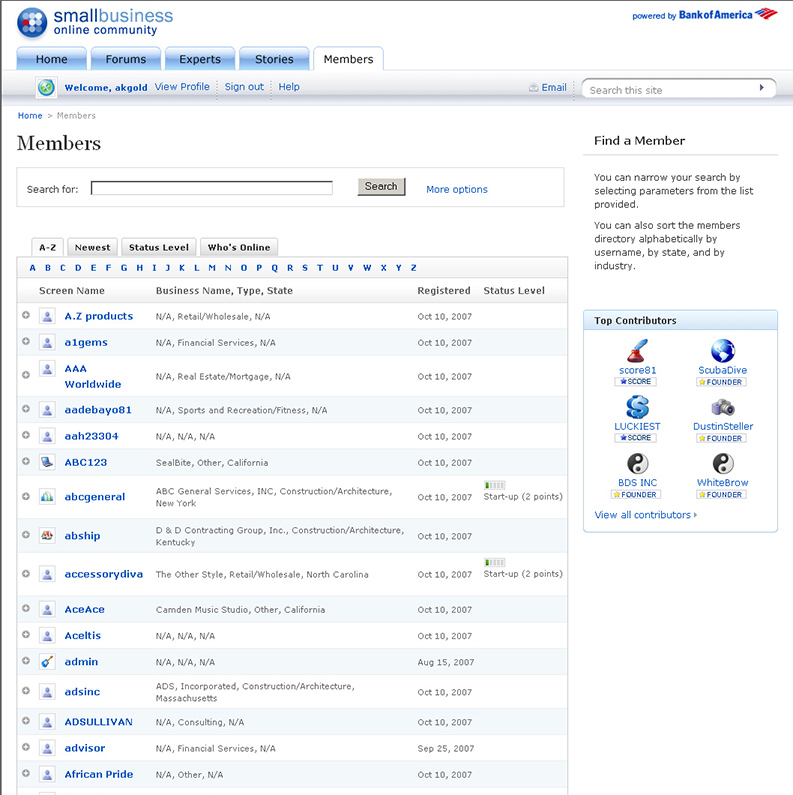Screen dimensions: 793x795
Task: Open the More options link
Action: 456,189
